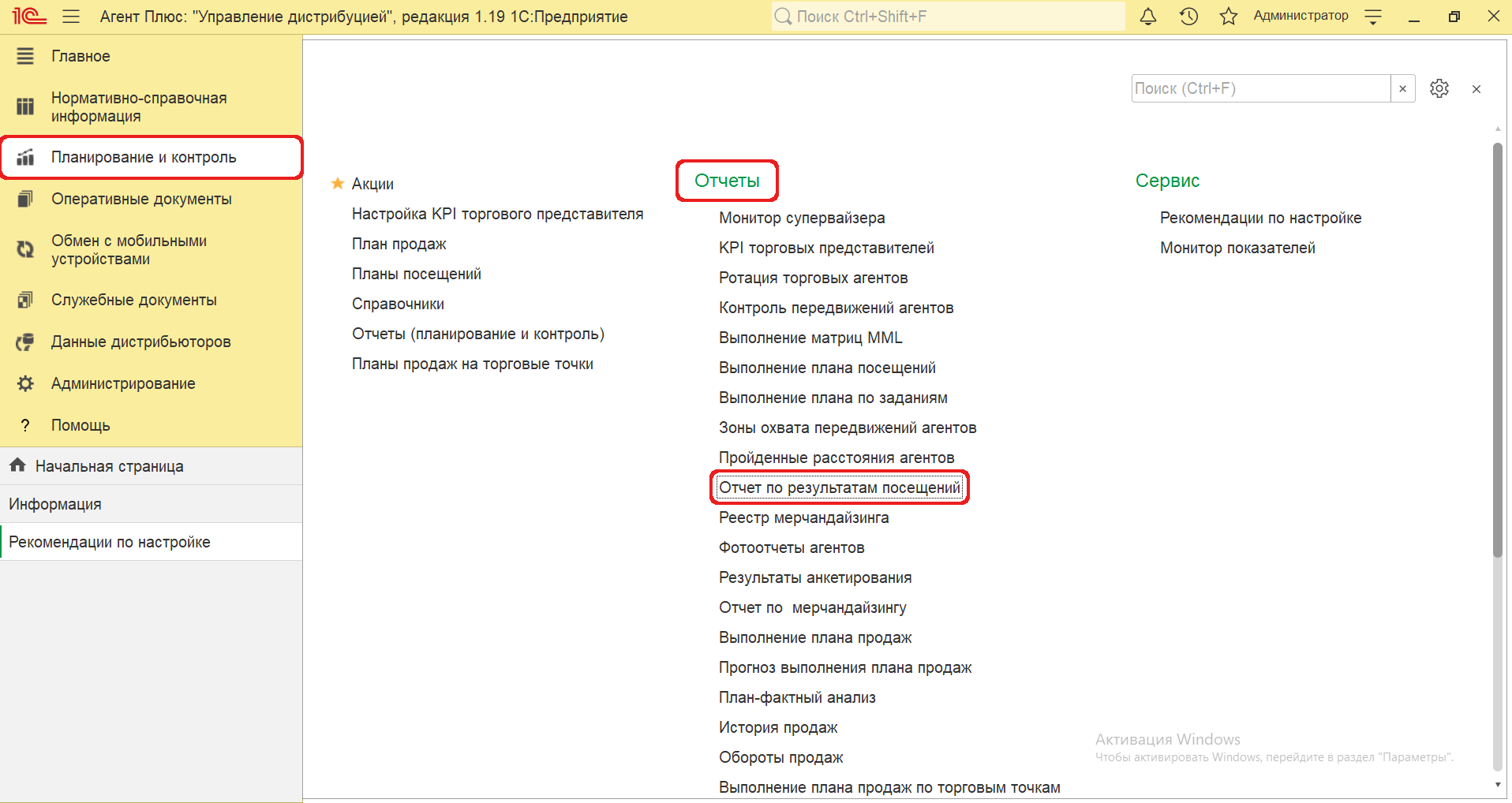This screenshot has height=803, width=1512.
Task: Open План продаж link
Action: click(x=399, y=244)
